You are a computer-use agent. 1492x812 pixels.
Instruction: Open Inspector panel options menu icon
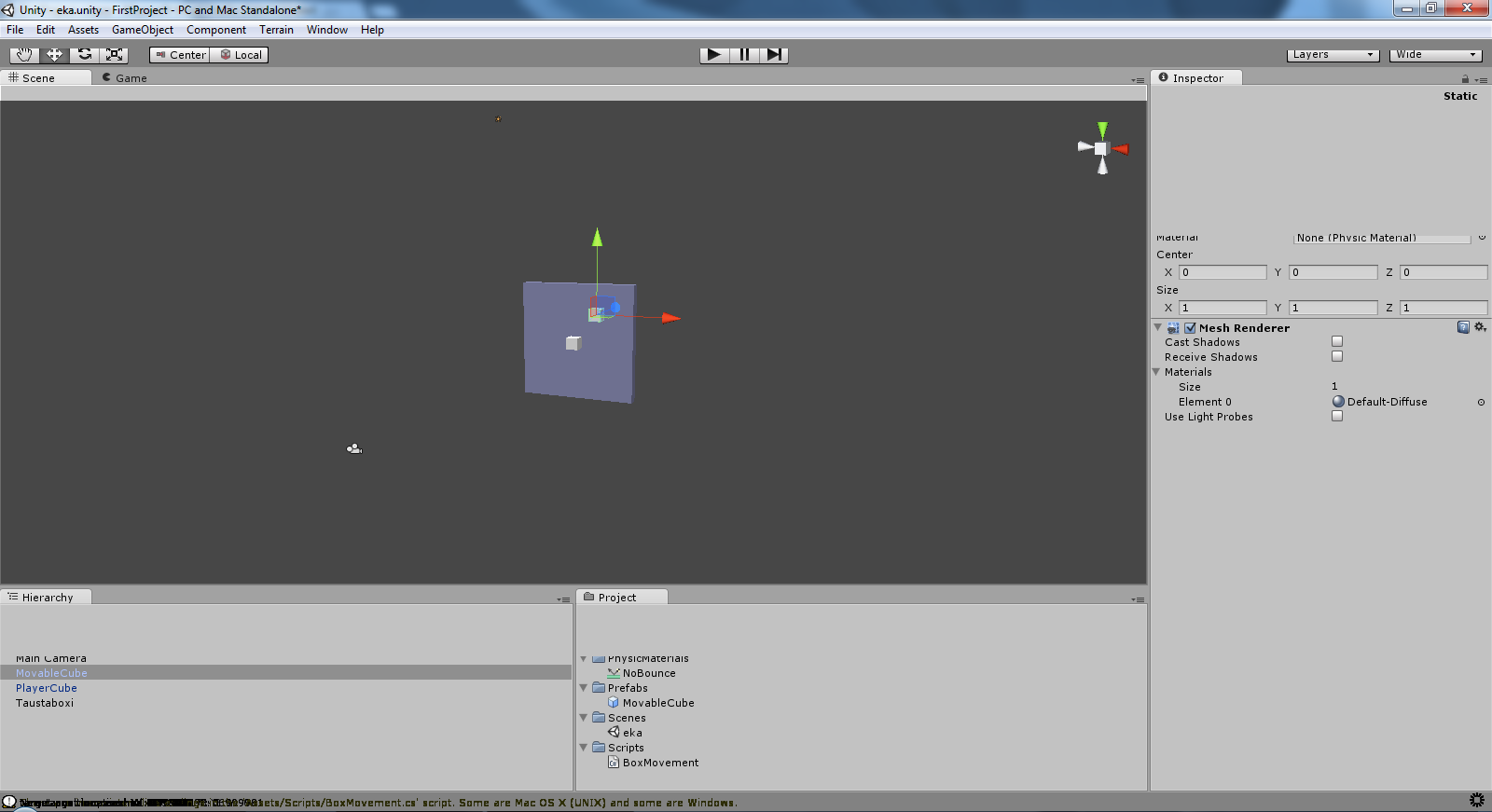(1481, 80)
